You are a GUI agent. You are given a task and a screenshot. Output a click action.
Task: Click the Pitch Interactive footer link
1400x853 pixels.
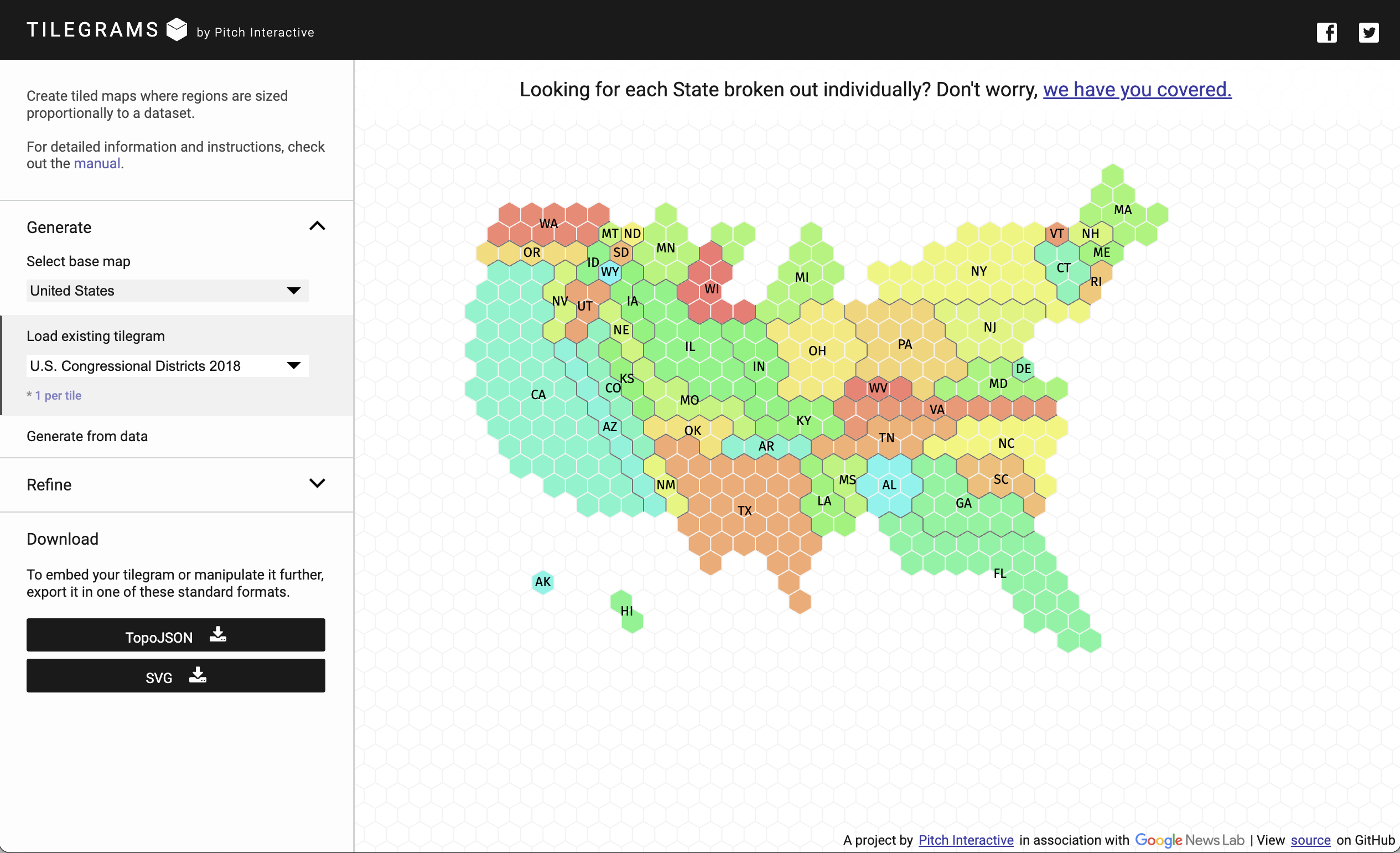pos(966,840)
